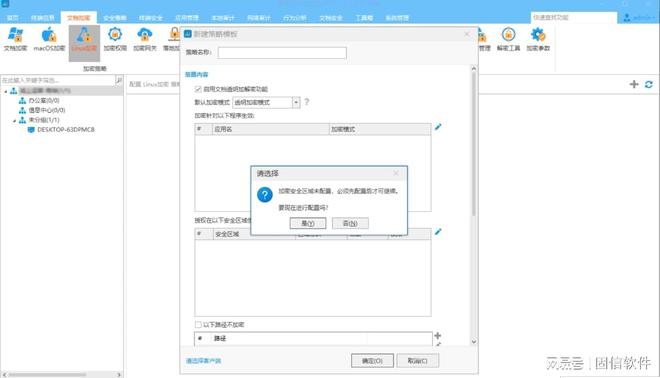Enable the 以下路径不加密 checkbox
Image resolution: width=660 pixels, height=378 pixels.
tap(198, 325)
